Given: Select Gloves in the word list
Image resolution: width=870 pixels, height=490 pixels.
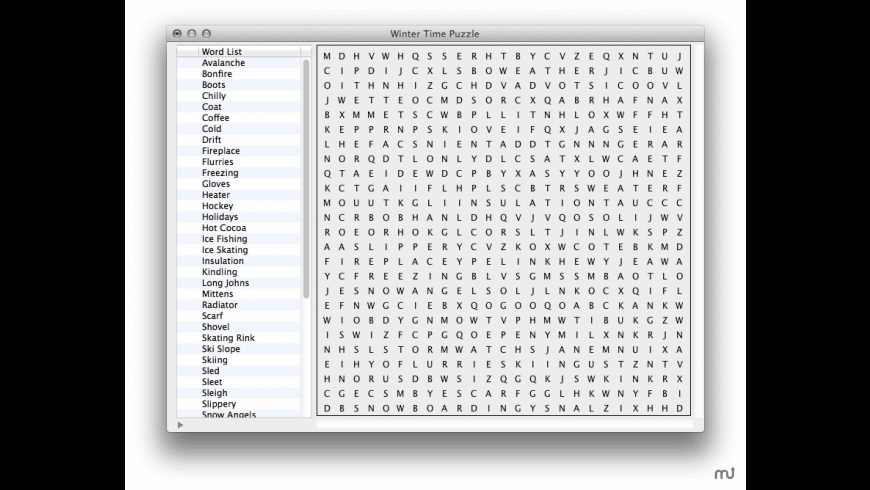Looking at the screenshot, I should point(239,184).
